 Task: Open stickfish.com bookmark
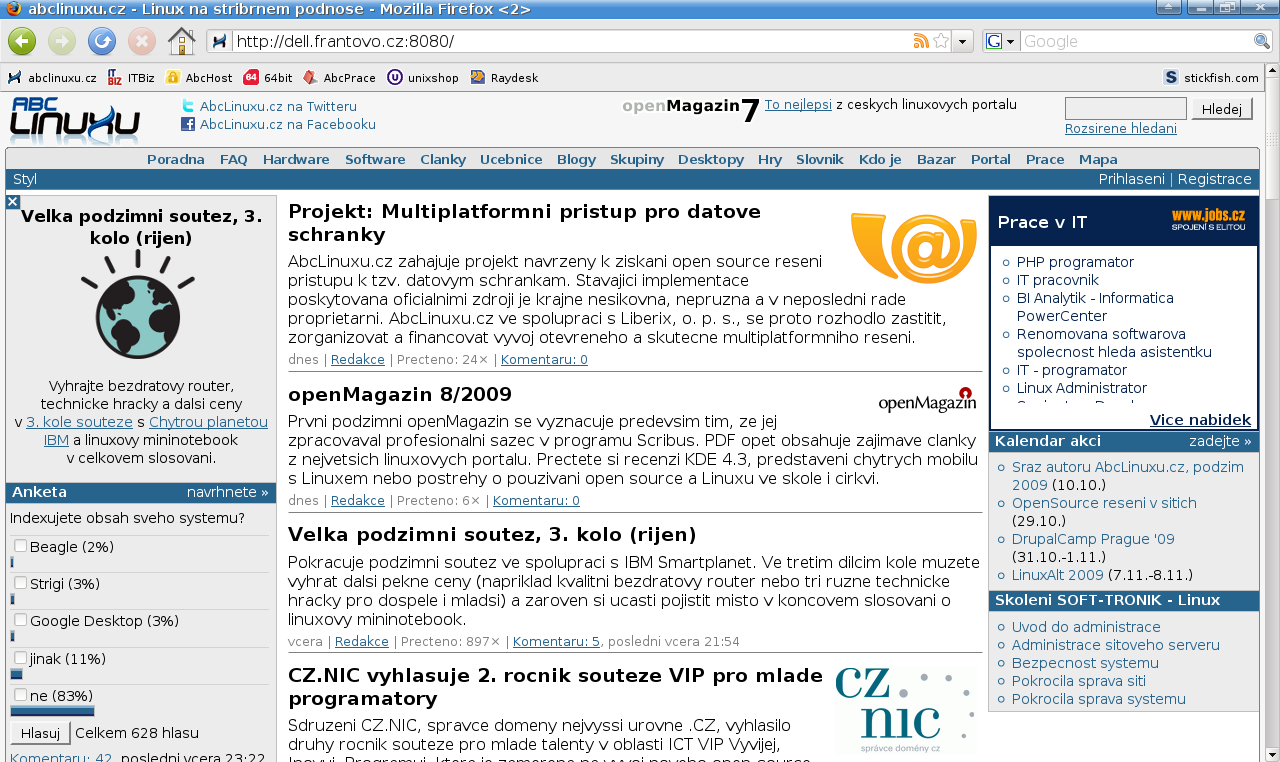click(x=1211, y=77)
